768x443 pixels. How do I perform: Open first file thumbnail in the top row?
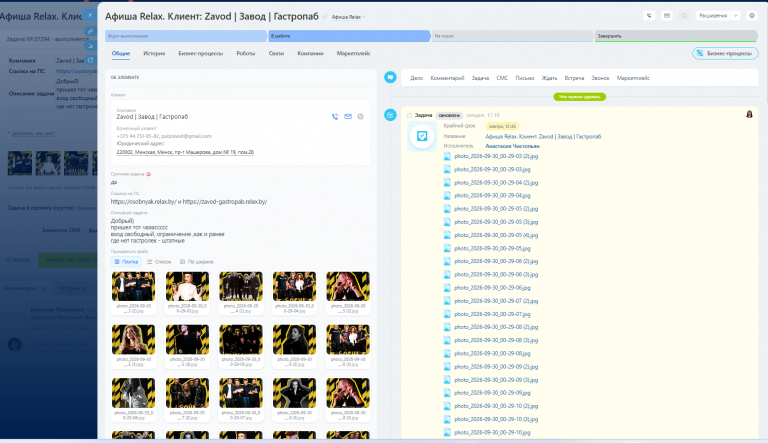point(133,286)
